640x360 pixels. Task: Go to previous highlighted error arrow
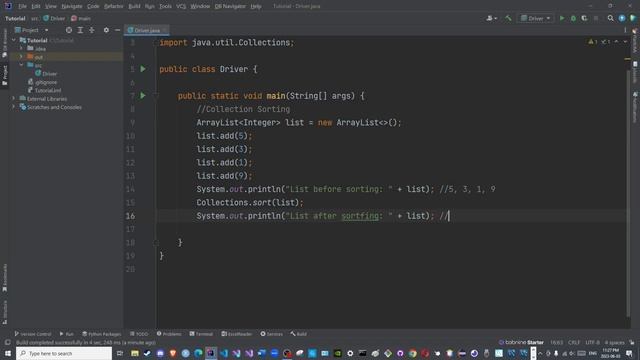[616, 42]
